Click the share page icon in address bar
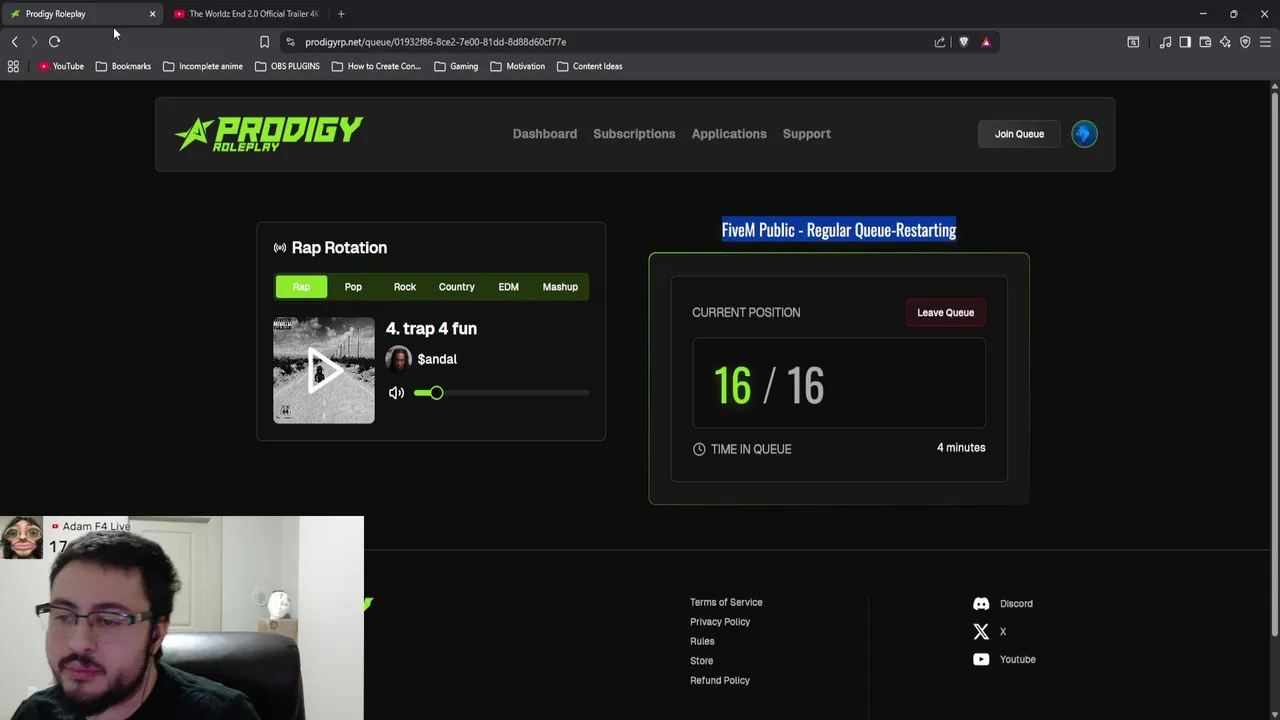This screenshot has height=720, width=1280. [x=940, y=42]
